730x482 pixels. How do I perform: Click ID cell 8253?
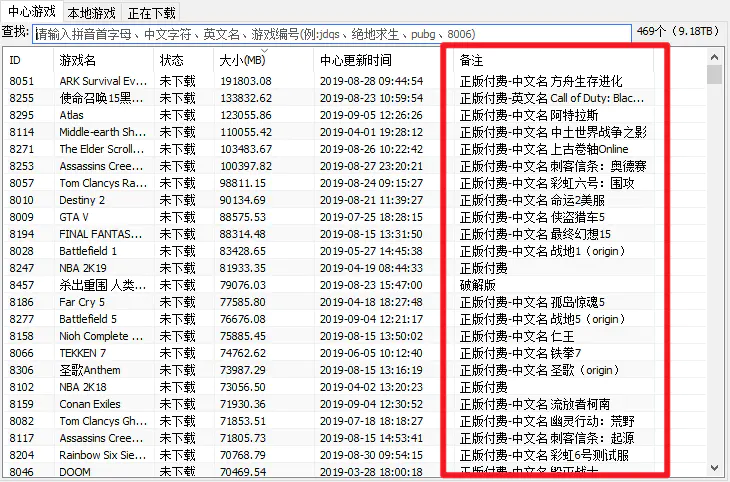pyautogui.click(x=21, y=166)
